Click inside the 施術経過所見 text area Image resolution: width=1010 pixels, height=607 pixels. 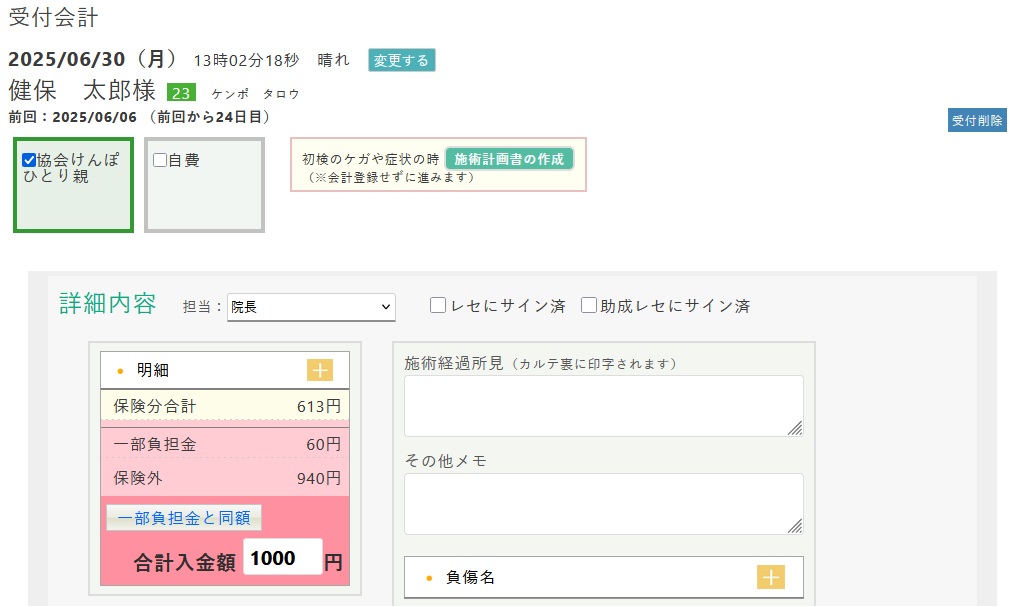[x=602, y=405]
